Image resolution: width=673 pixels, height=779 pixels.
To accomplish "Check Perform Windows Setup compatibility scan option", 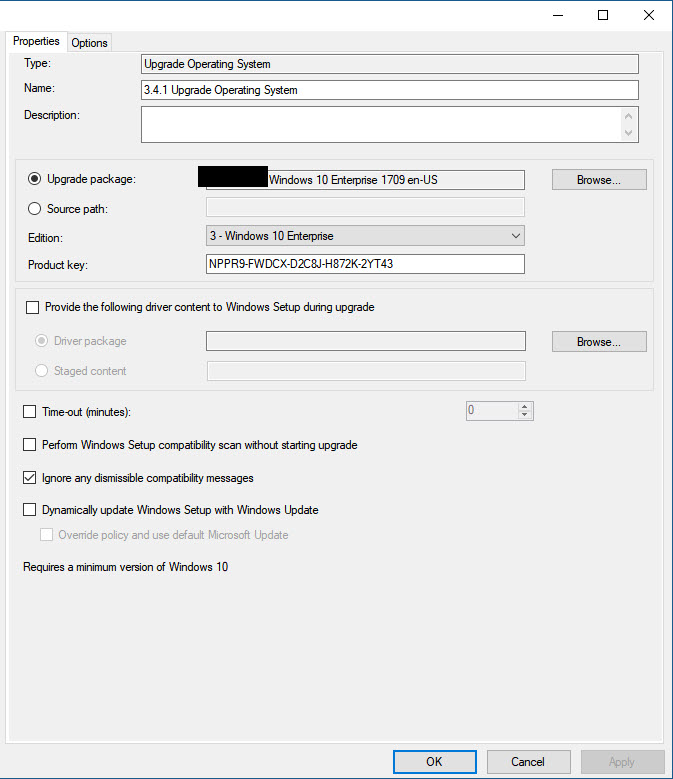I will tap(30, 445).
